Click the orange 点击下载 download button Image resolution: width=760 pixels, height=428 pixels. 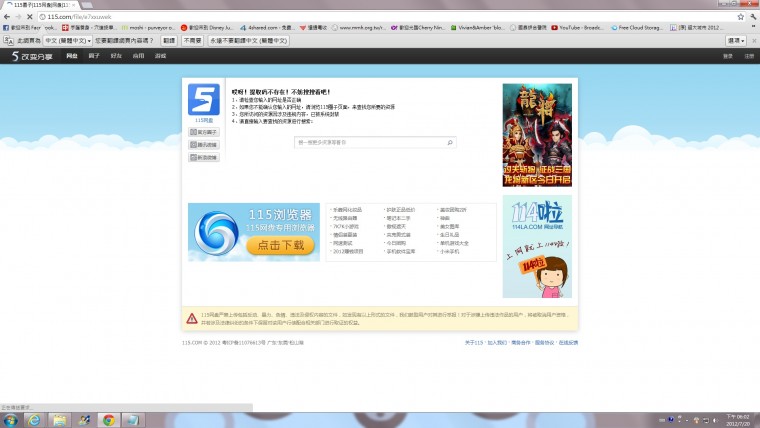(x=280, y=246)
